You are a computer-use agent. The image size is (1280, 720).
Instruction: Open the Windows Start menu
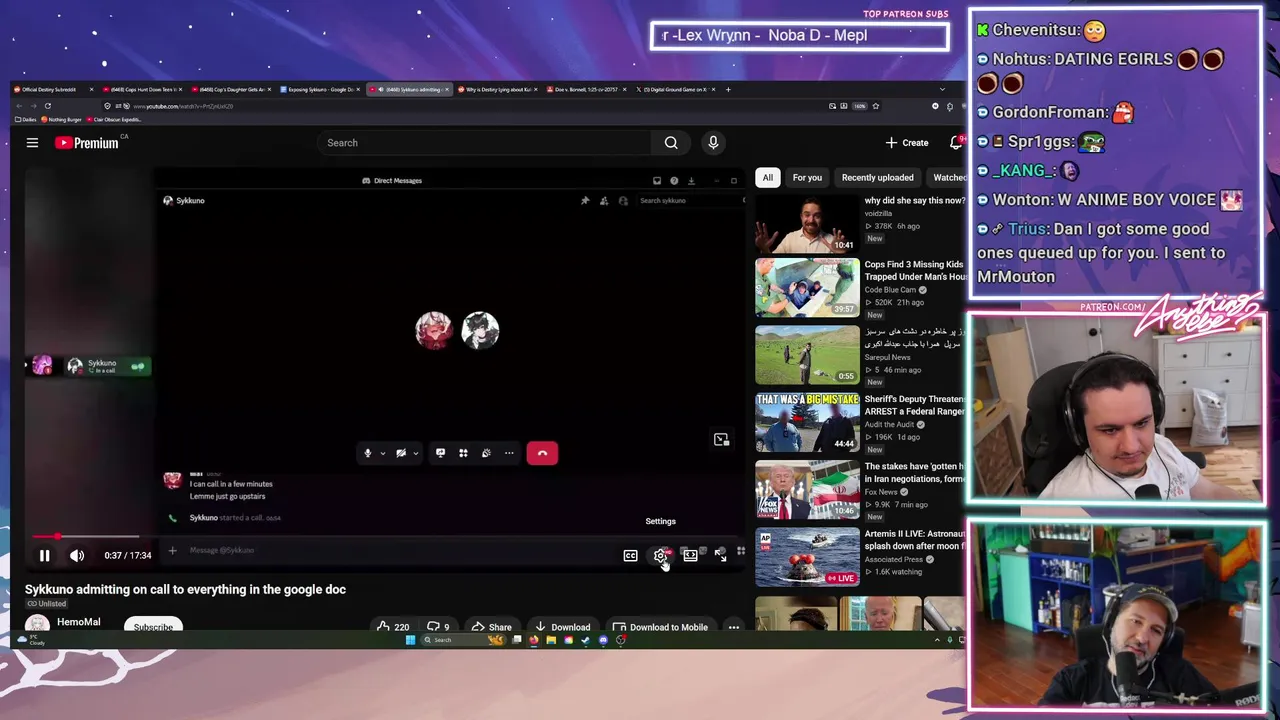(x=410, y=640)
